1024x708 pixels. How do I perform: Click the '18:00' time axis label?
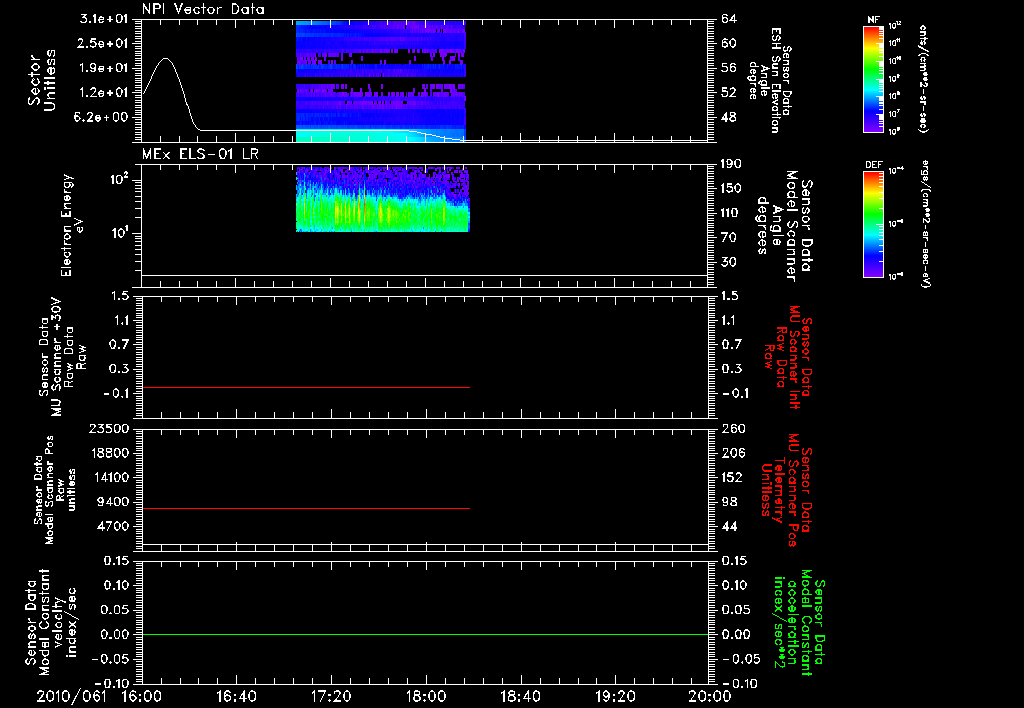[426, 696]
